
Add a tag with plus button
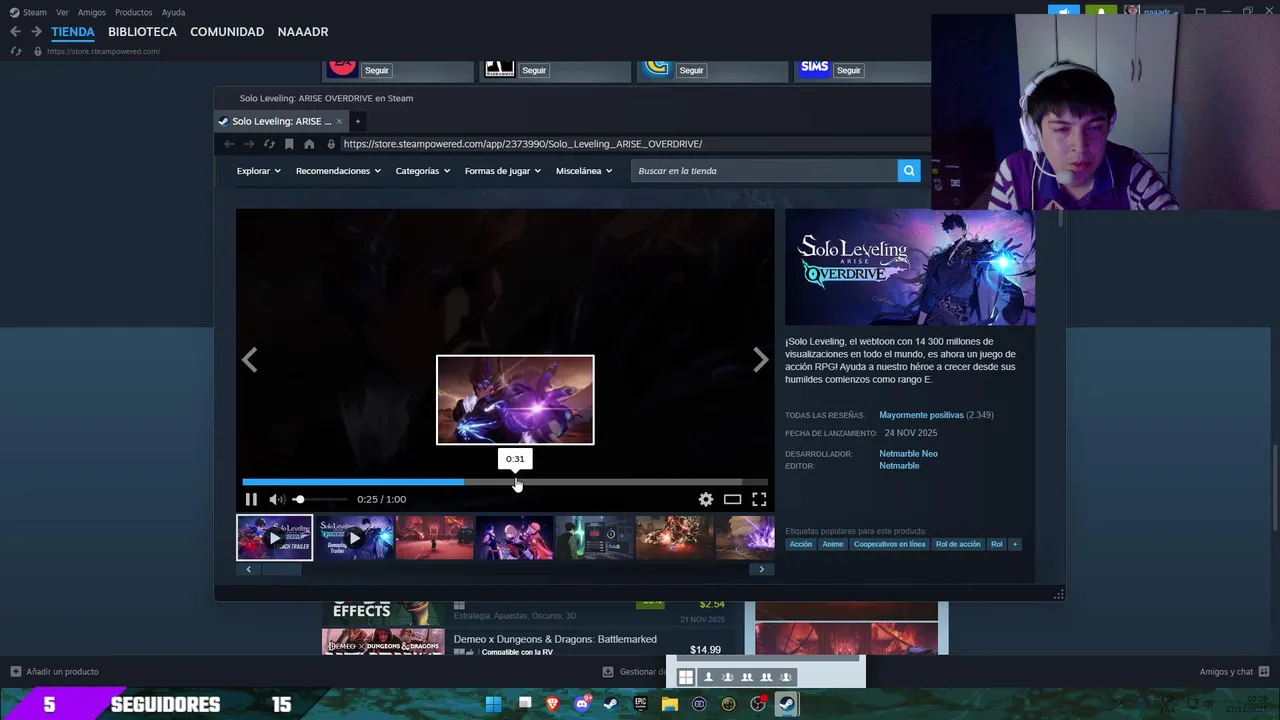pyautogui.click(x=1015, y=544)
